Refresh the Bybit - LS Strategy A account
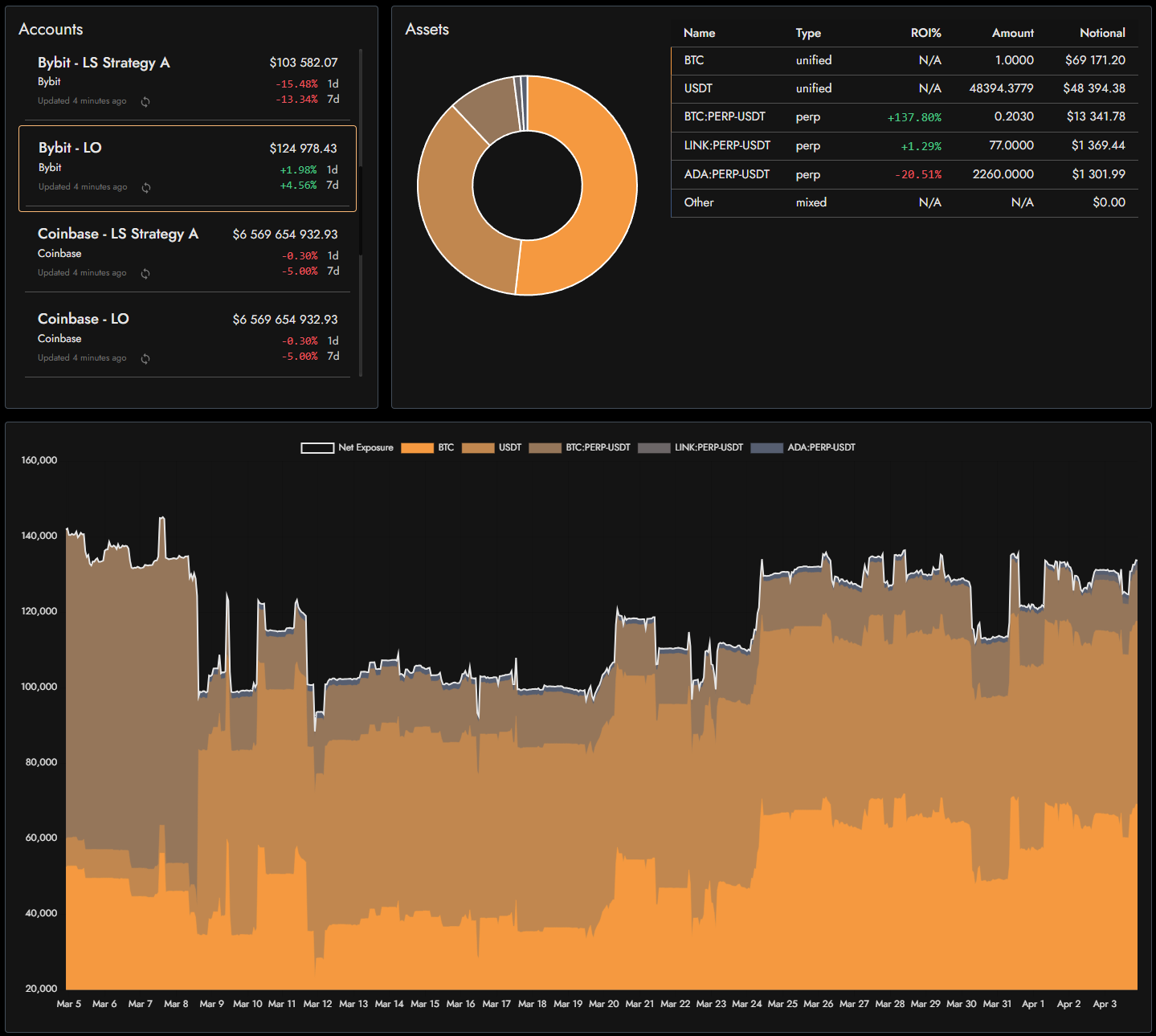The image size is (1156, 1036). pos(145,101)
